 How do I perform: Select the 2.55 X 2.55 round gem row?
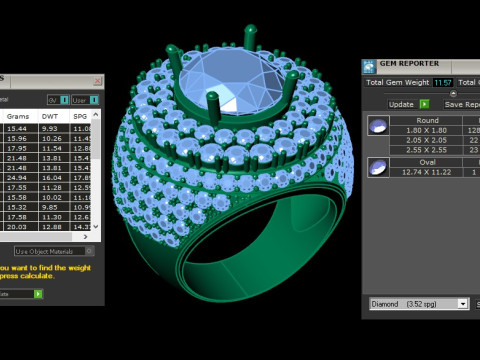(x=426, y=150)
